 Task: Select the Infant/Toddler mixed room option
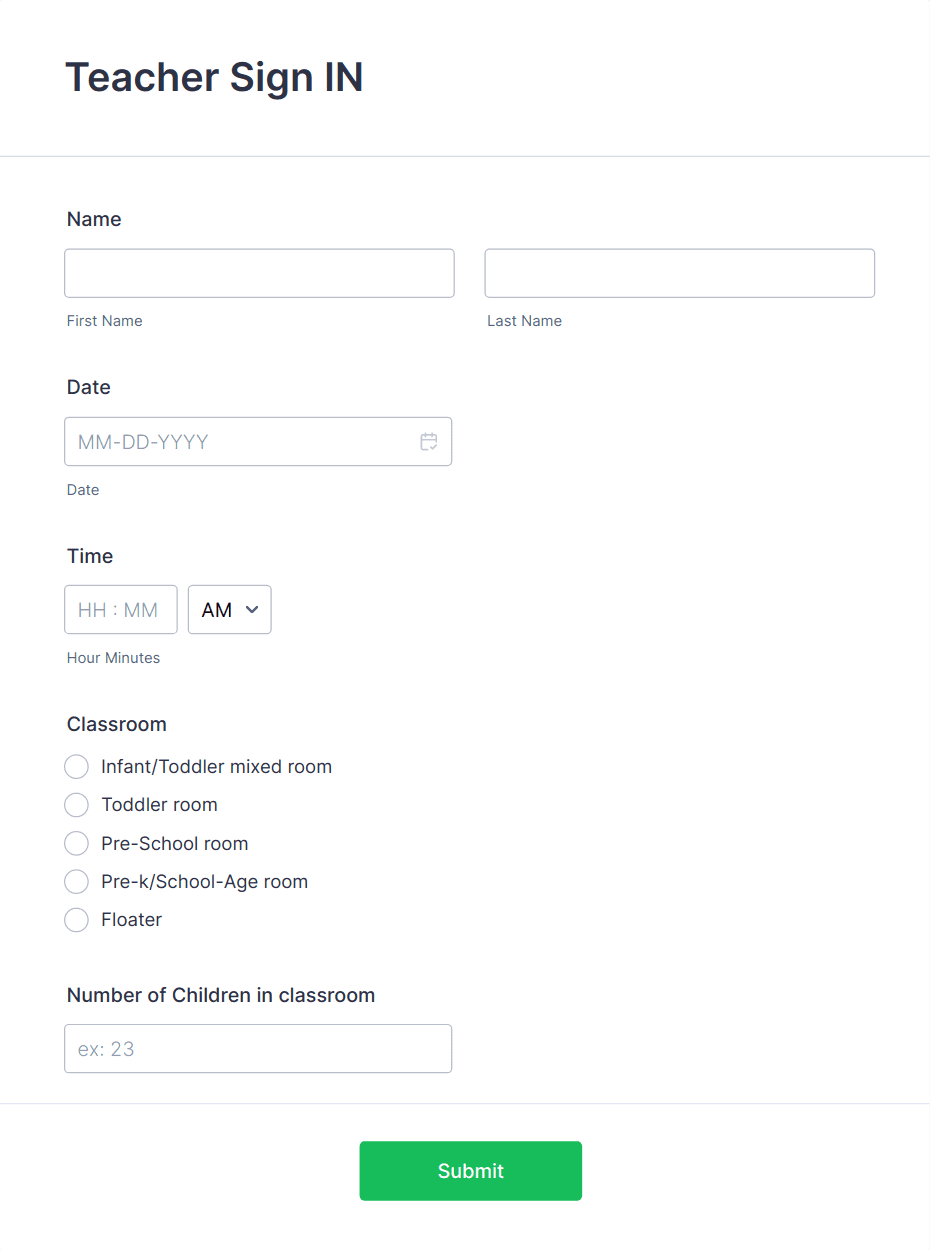point(76,766)
